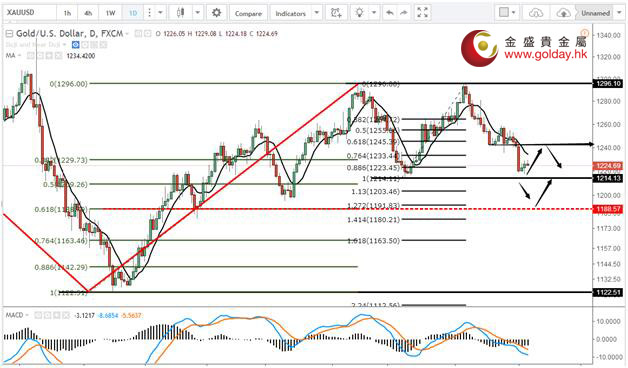Toggle fullscreen mode icon

pyautogui.click(x=423, y=13)
